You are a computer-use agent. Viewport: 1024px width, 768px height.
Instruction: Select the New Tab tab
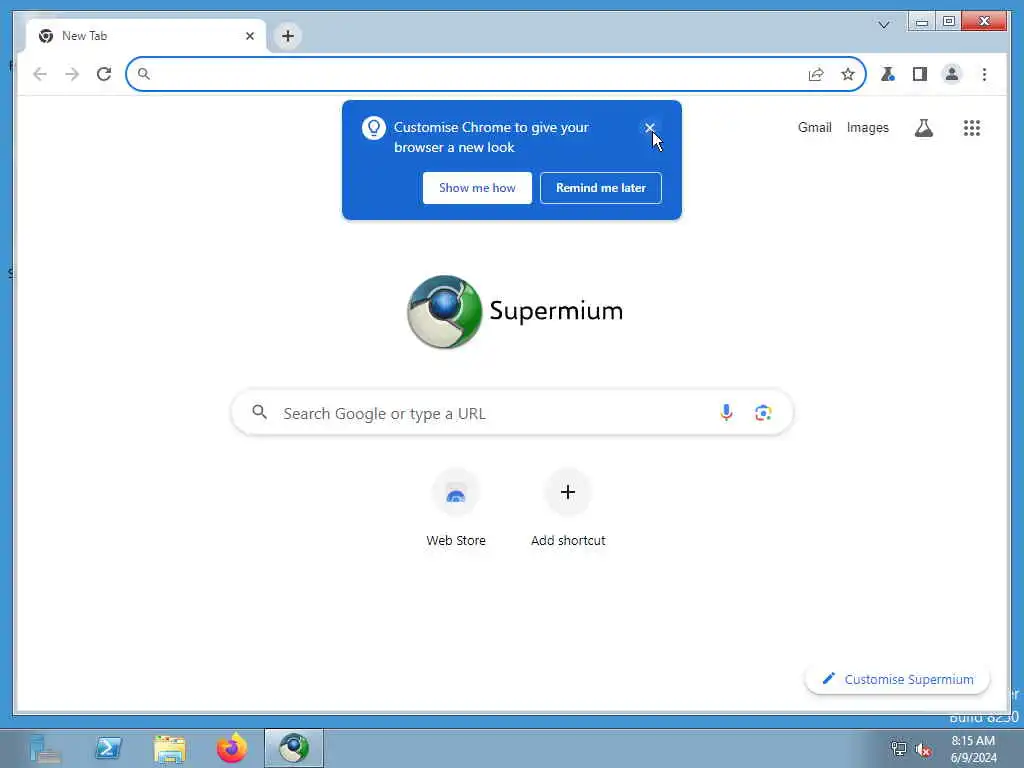146,36
